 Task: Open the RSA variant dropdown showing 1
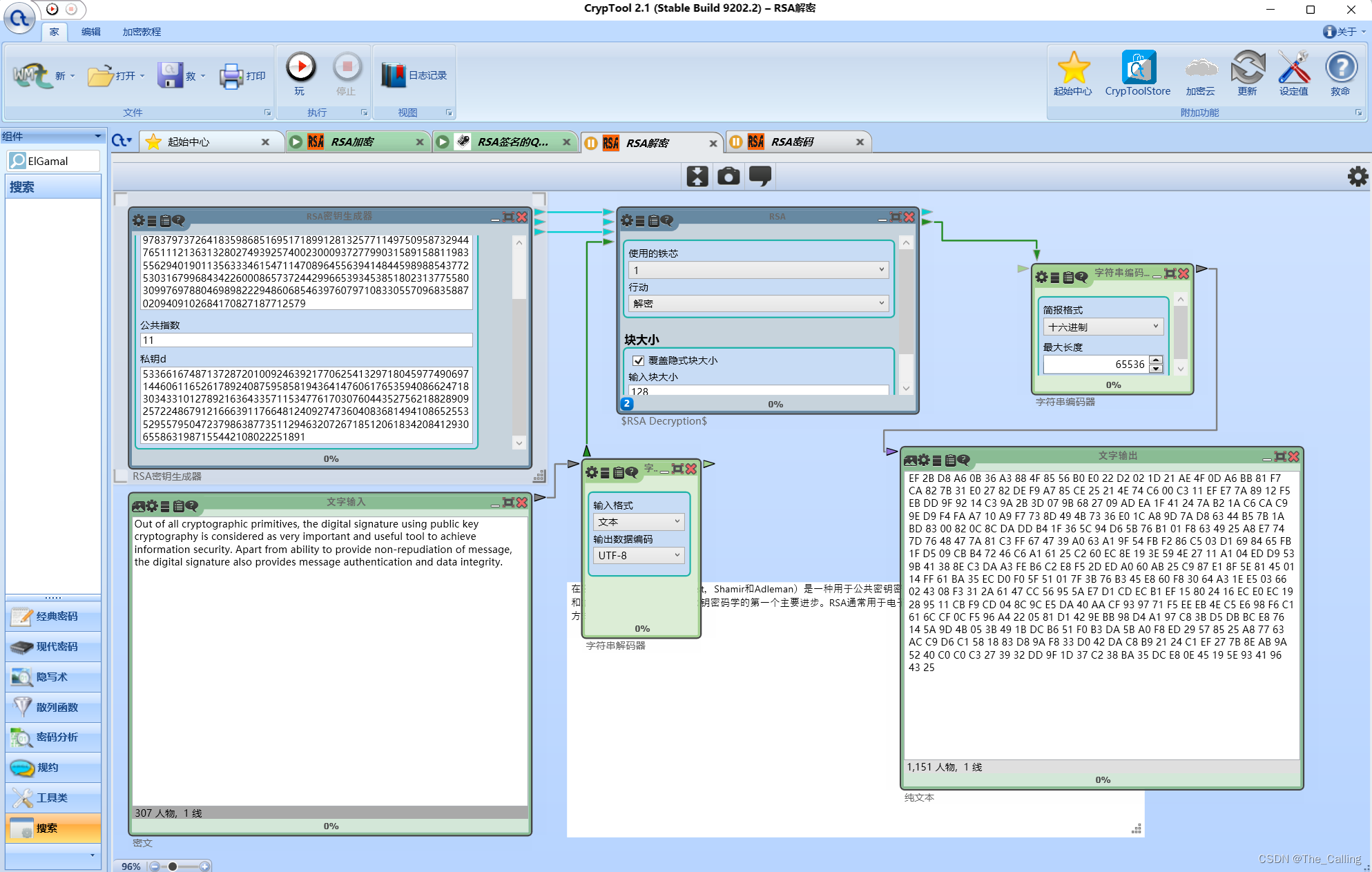(x=758, y=270)
